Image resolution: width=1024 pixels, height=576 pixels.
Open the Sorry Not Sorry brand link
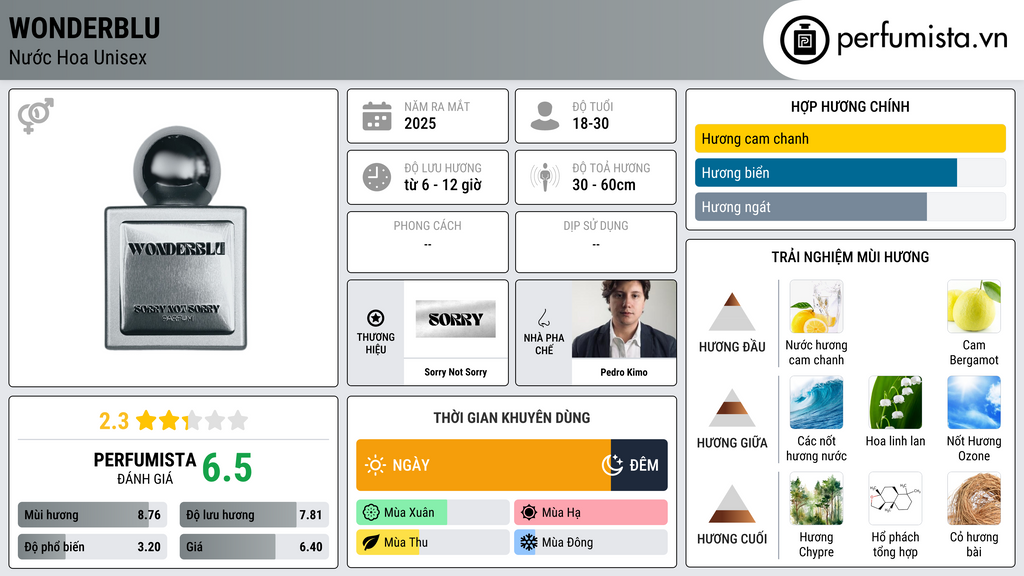coord(455,372)
